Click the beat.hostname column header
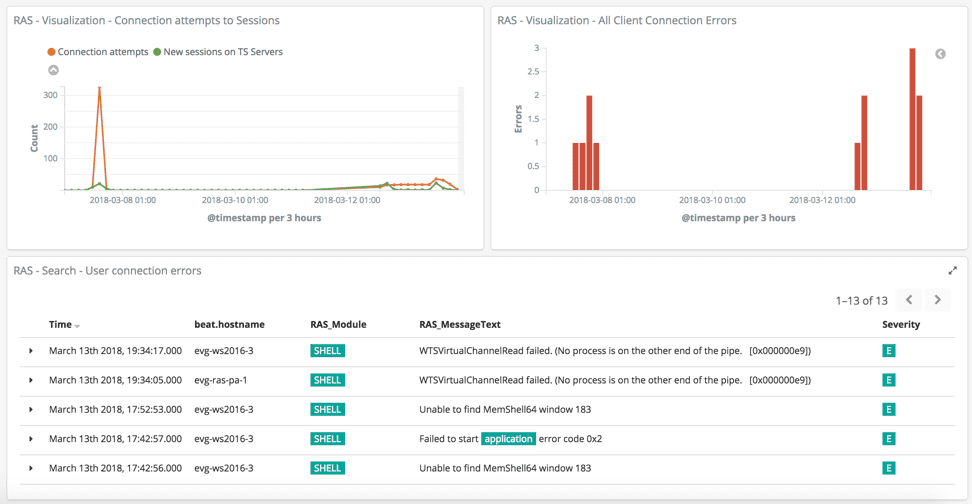This screenshot has height=504, width=972. click(229, 324)
